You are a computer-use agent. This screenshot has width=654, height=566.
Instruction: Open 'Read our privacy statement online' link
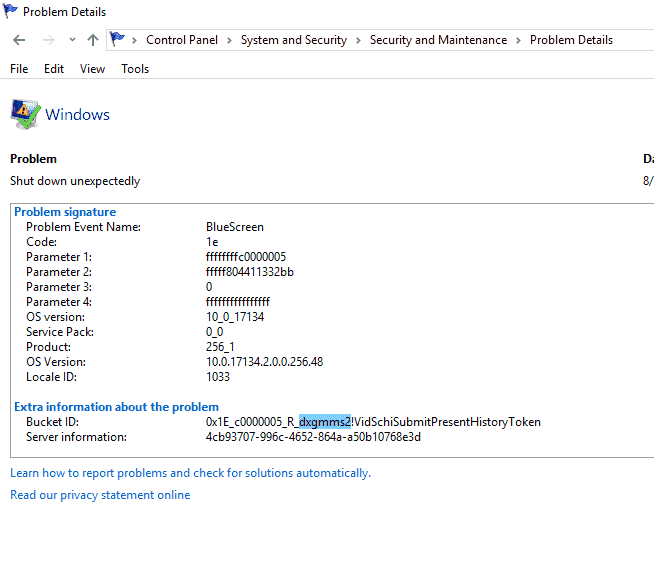click(100, 495)
